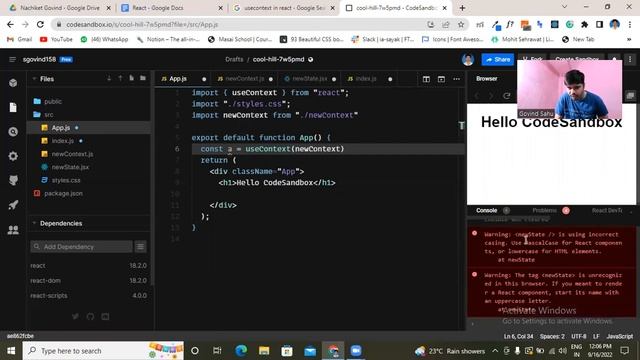Switch to newState.jsx editor tab
Image resolution: width=640 pixels, height=360 pixels.
pos(310,79)
